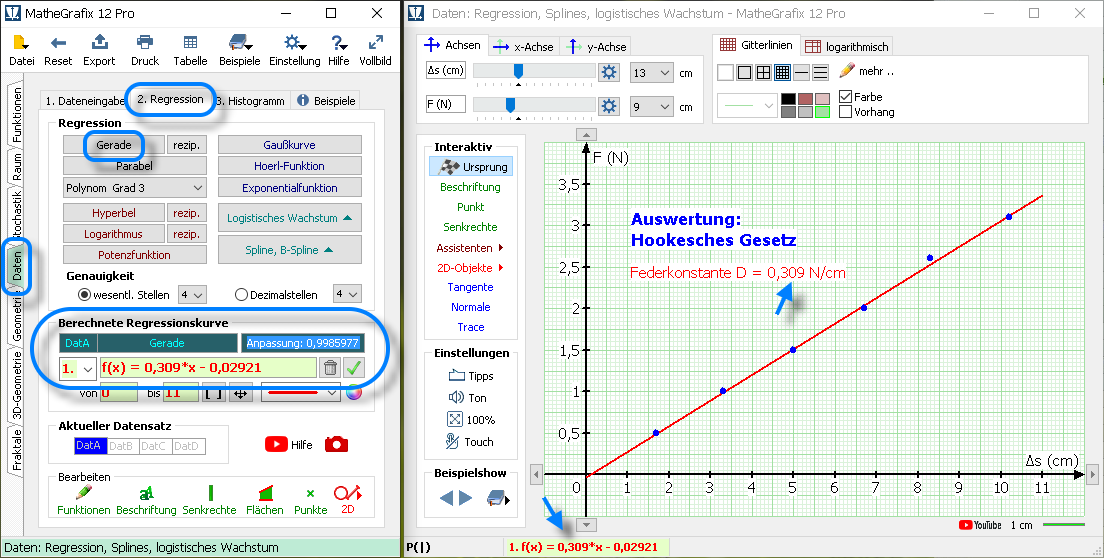Open the x-axis length dropdown showing 13
The height and width of the screenshot is (558, 1104).
click(652, 72)
